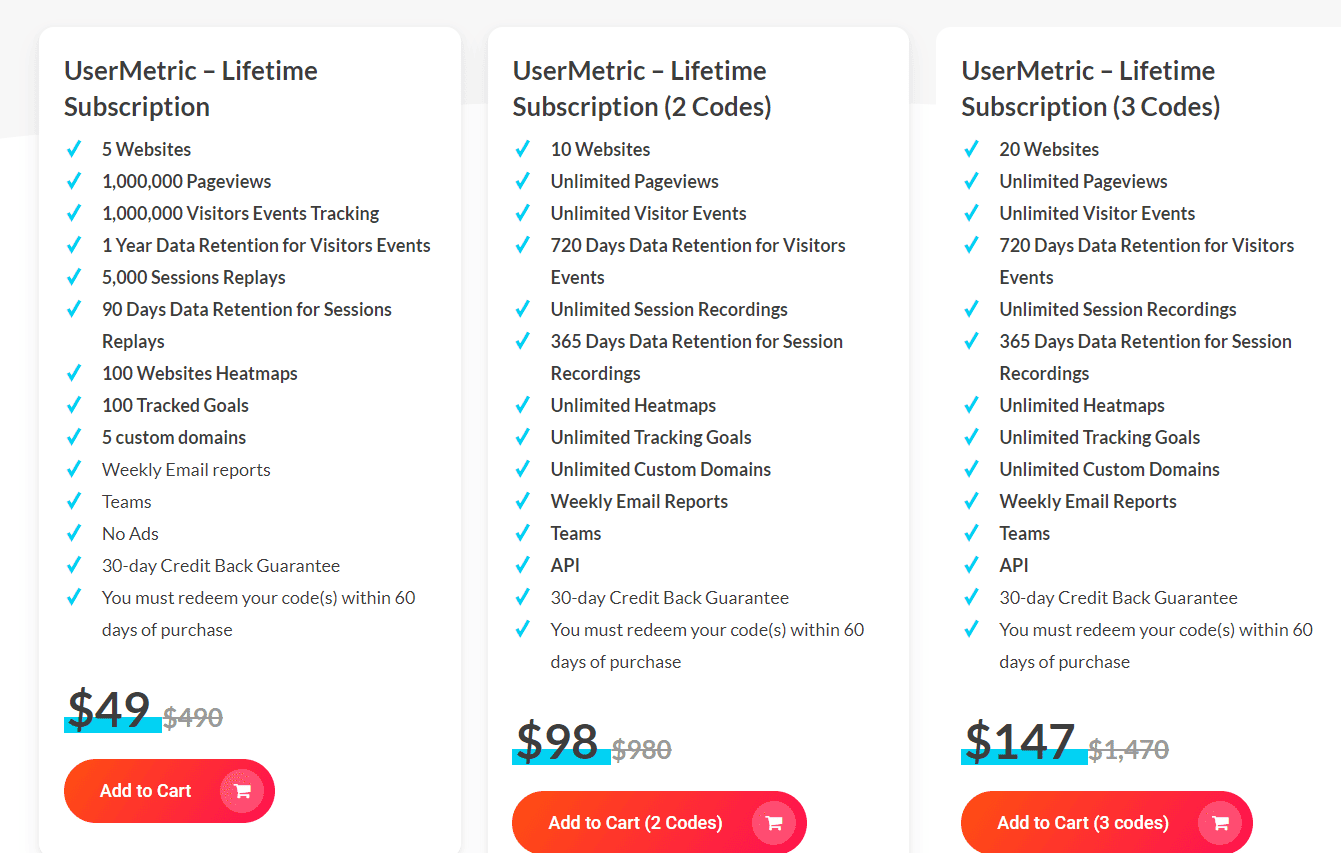Click the cart icon on the first Add to Cart button
This screenshot has width=1341, height=853.
point(242,790)
